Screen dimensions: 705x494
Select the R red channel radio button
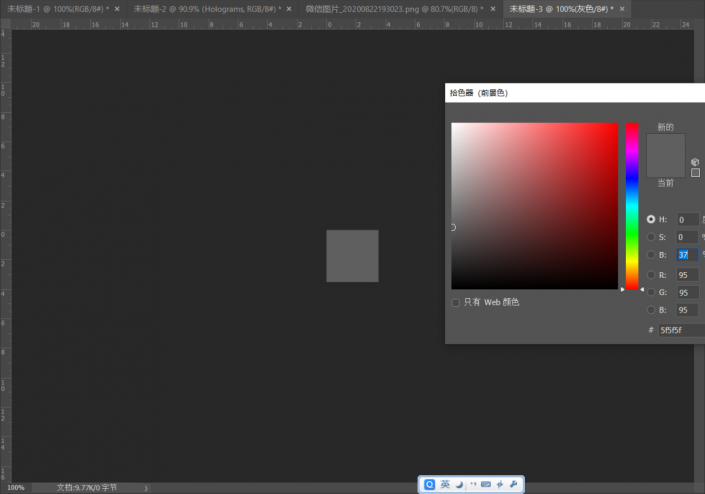point(651,273)
